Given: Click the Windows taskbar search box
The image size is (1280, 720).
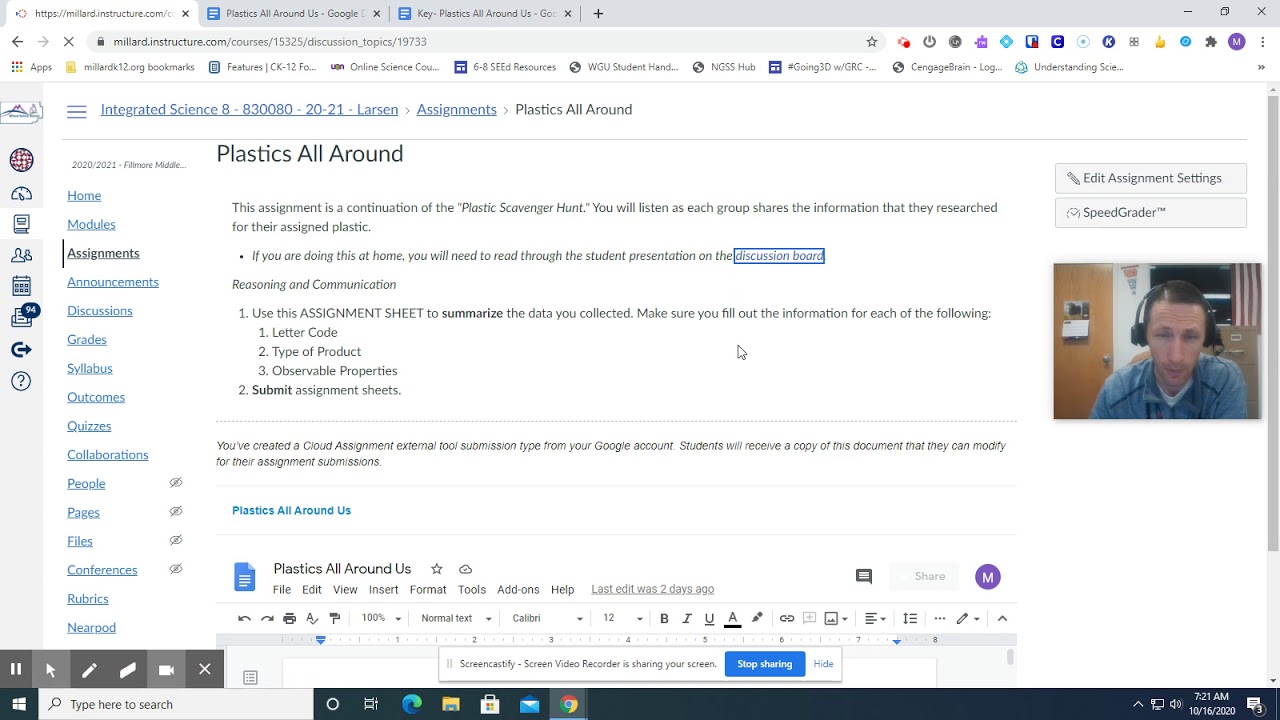Looking at the screenshot, I should (x=177, y=704).
